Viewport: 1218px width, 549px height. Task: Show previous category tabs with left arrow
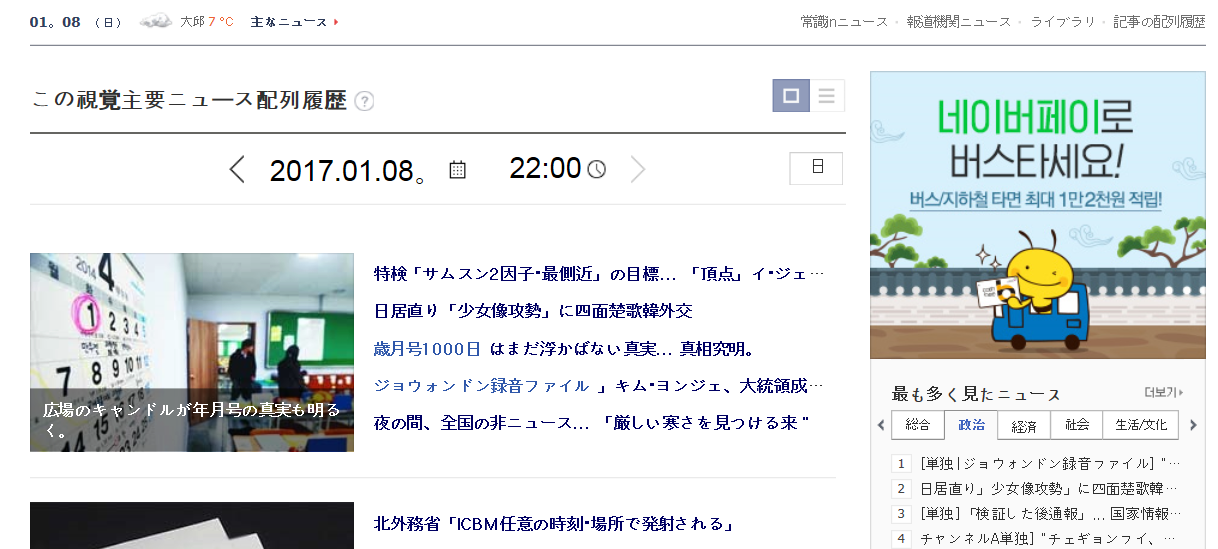tap(881, 425)
